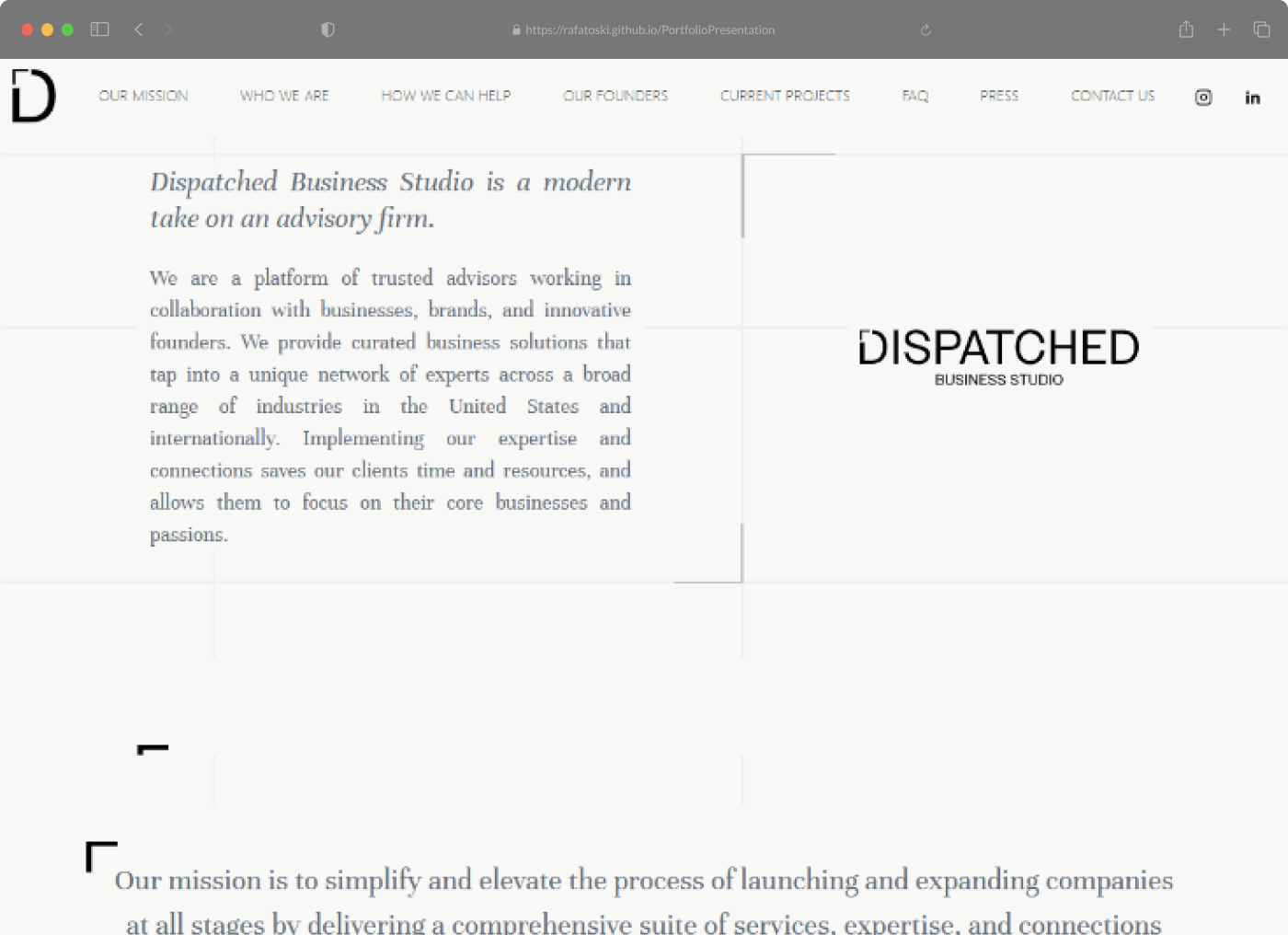This screenshot has width=1288, height=935.
Task: Open the WHO WE ARE menu item
Action: (x=284, y=96)
